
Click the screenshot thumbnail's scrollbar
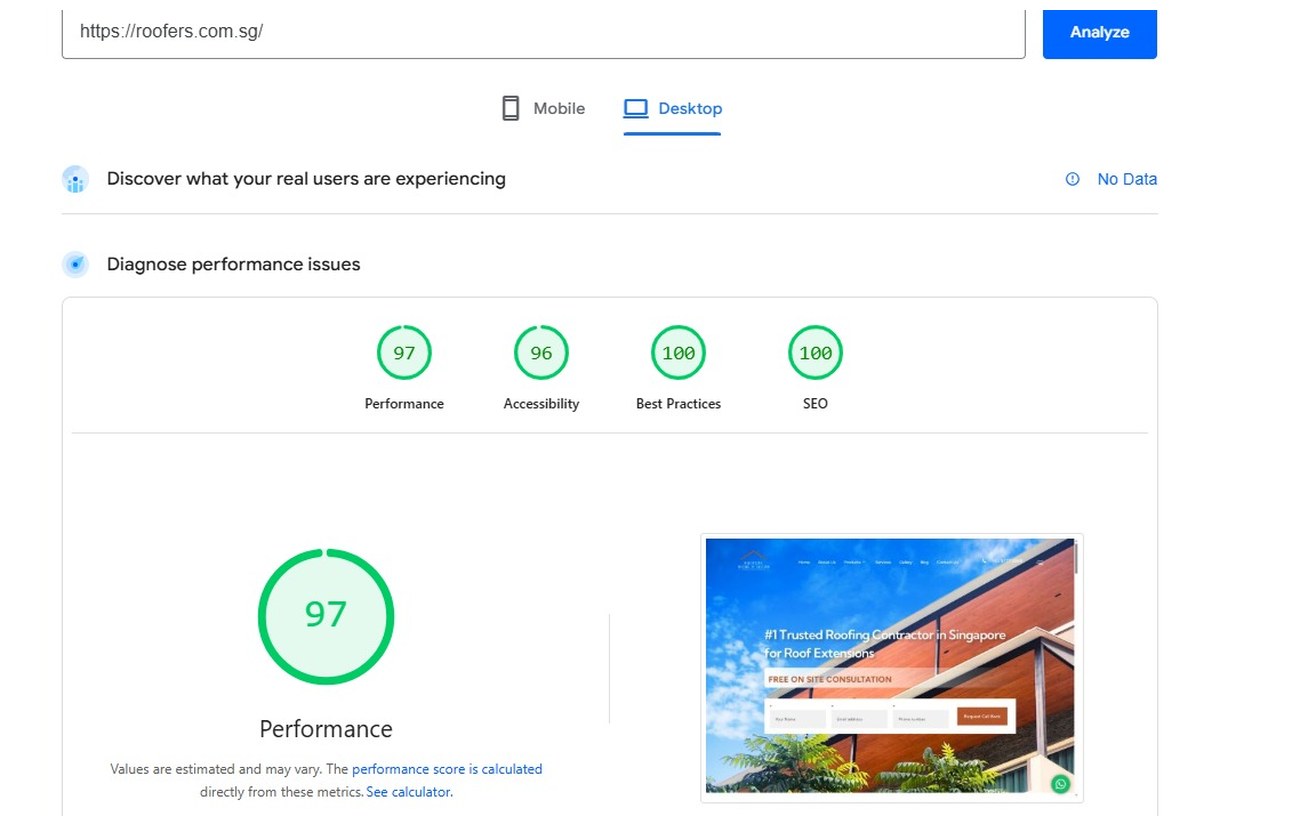1076,558
